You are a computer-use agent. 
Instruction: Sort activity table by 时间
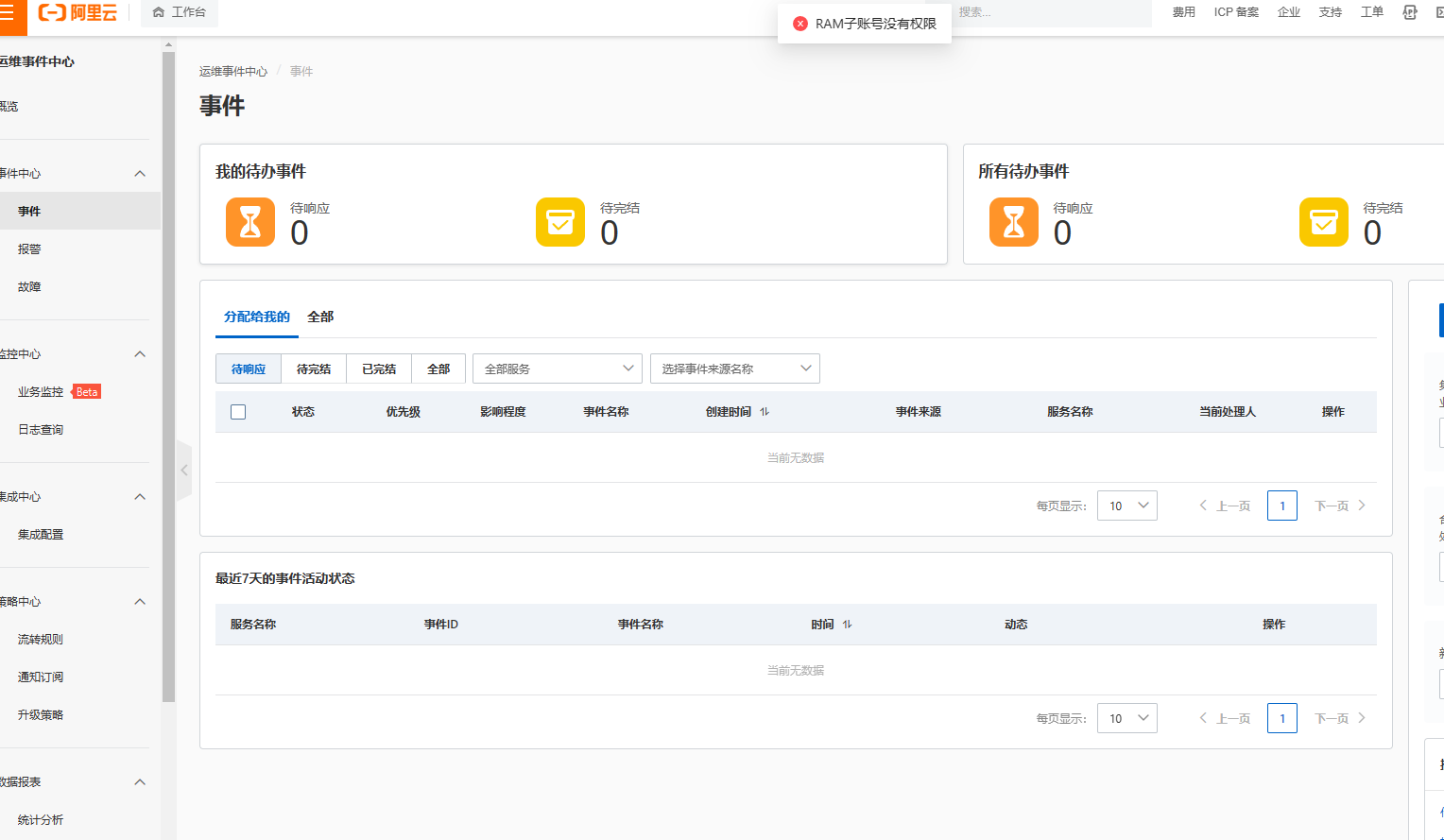coord(848,625)
